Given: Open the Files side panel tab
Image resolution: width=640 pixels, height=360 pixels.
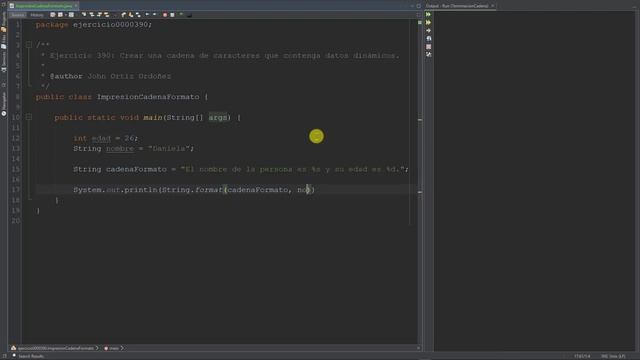Looking at the screenshot, I should click(4, 41).
